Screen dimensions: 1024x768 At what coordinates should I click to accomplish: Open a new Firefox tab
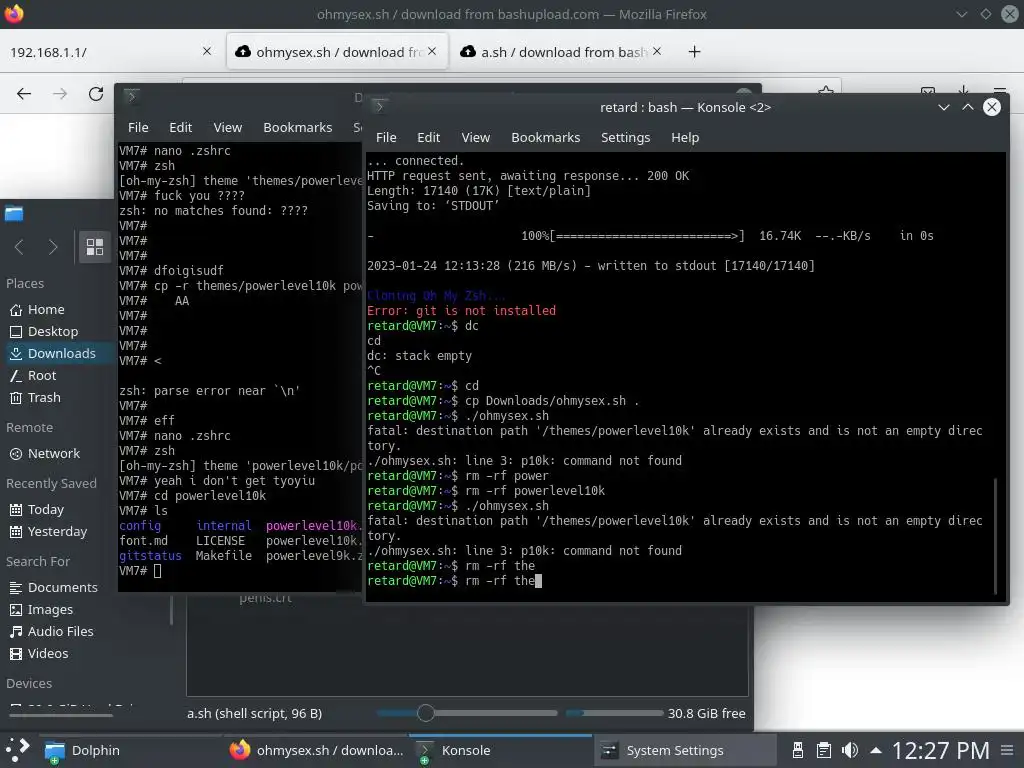[x=694, y=52]
